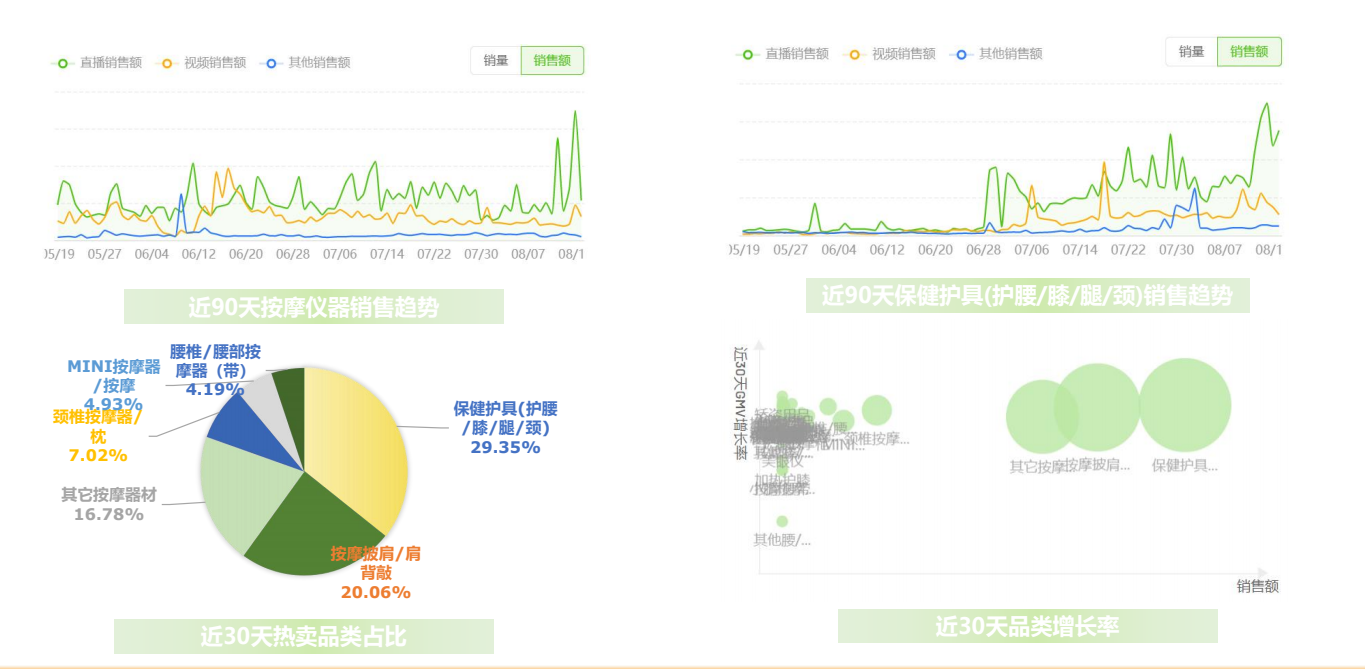Select the blue 颈椎按摩器/枕 pie slice
1365x669 pixels.
[230, 423]
